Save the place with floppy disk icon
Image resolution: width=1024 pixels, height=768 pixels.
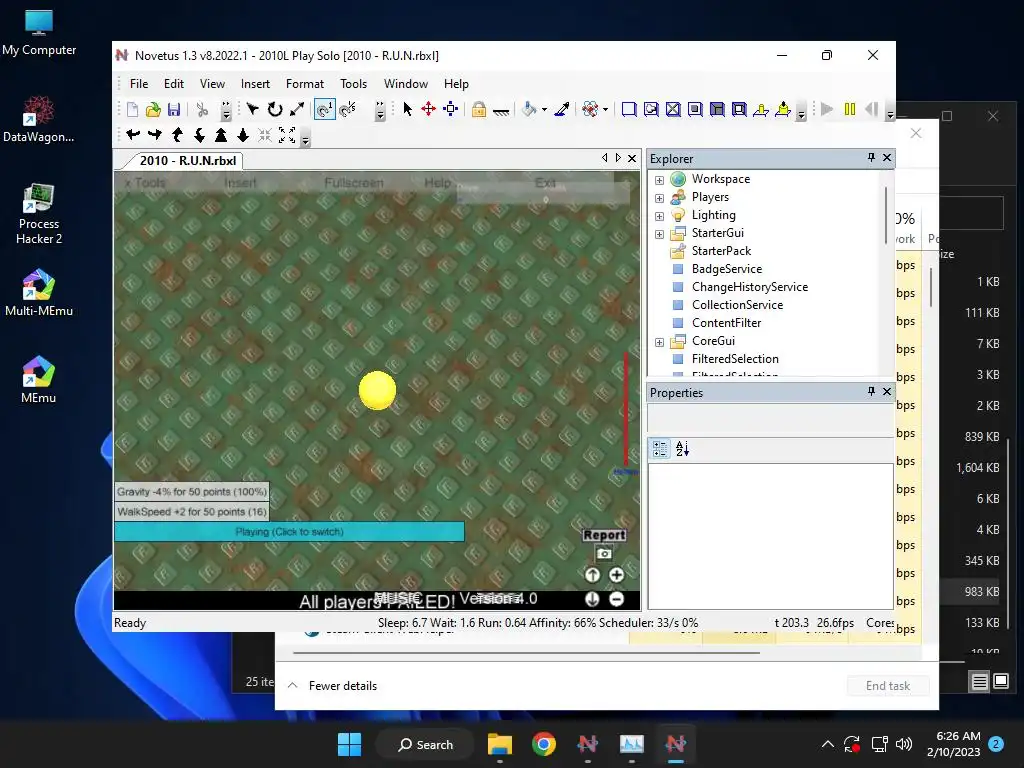174,109
